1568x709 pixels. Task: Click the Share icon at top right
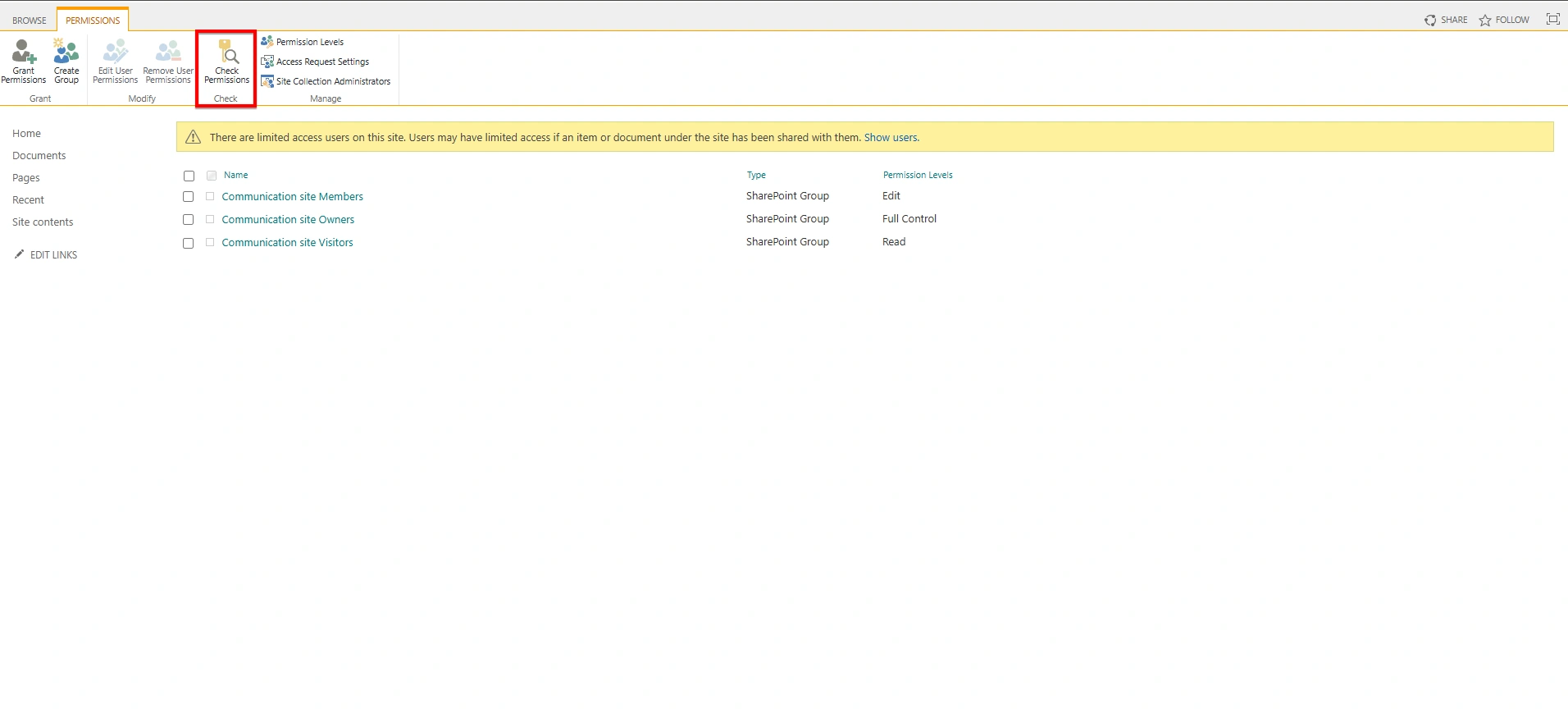1430,20
